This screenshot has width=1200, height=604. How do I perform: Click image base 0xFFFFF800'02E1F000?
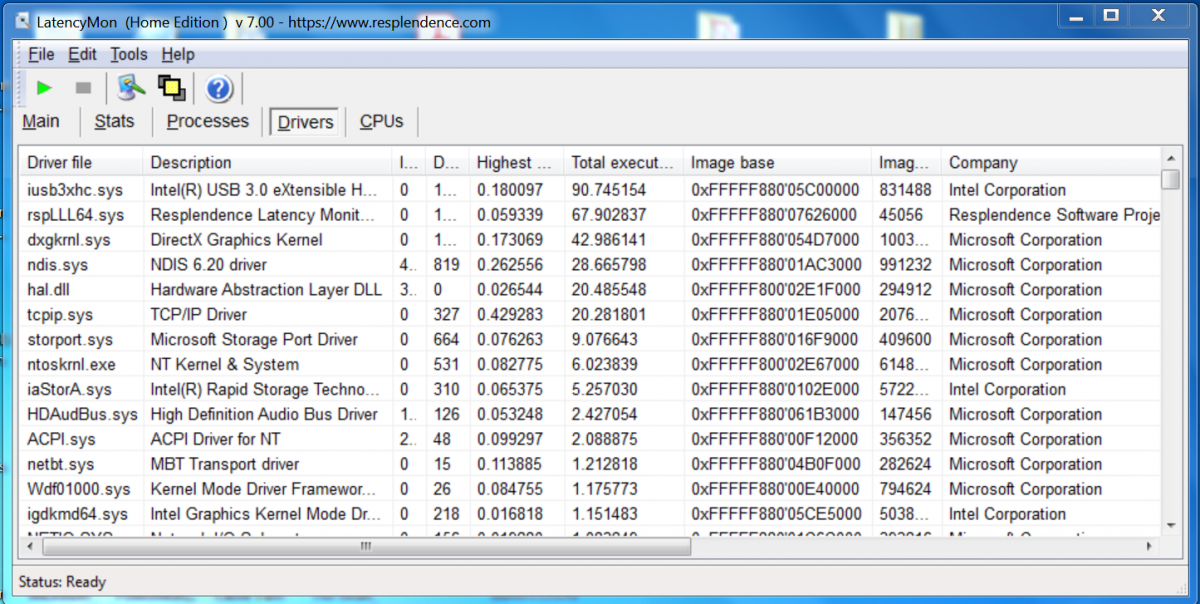774,290
